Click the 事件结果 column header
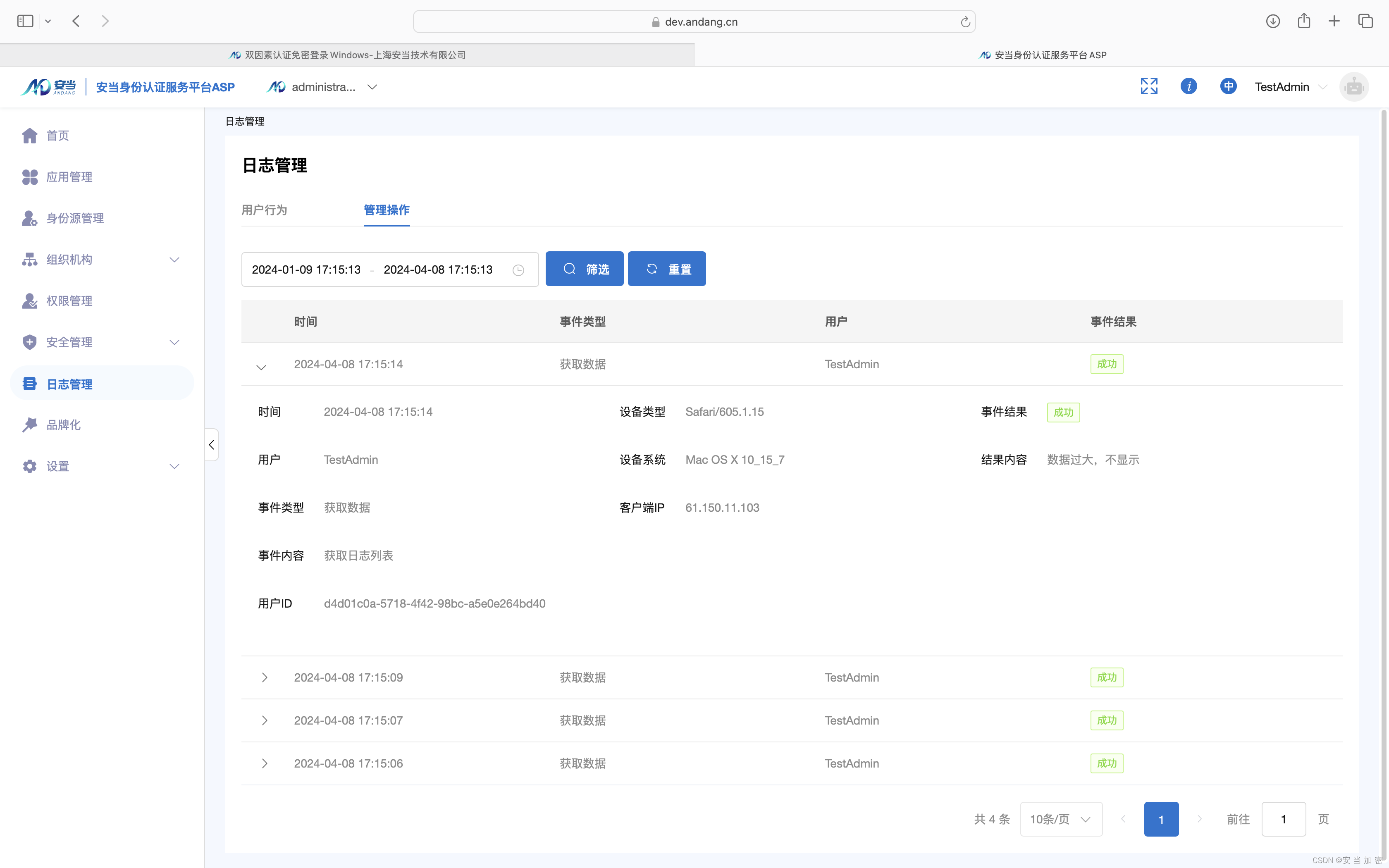The height and width of the screenshot is (868, 1389). coord(1114,322)
